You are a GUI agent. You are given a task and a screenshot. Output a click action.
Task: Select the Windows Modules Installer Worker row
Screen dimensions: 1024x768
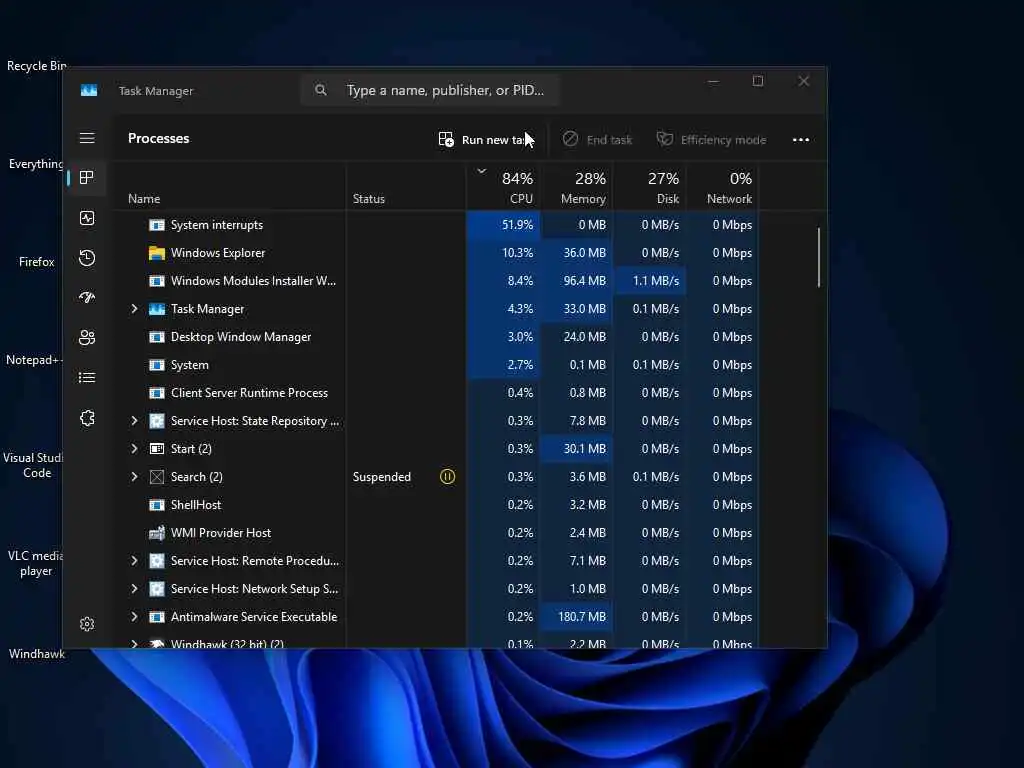(x=438, y=281)
